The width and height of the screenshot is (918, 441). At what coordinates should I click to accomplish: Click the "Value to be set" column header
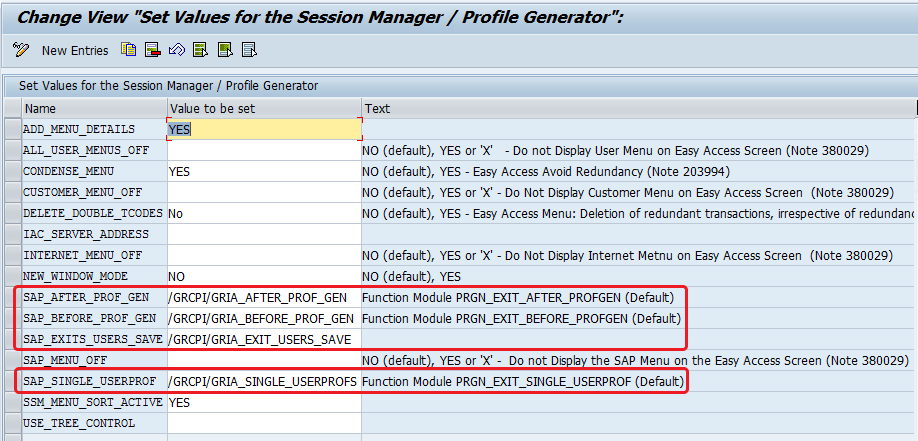click(x=264, y=108)
